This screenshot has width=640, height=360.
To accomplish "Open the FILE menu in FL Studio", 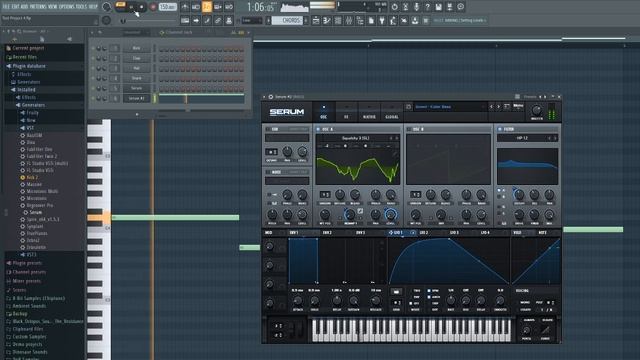I will (6, 7).
